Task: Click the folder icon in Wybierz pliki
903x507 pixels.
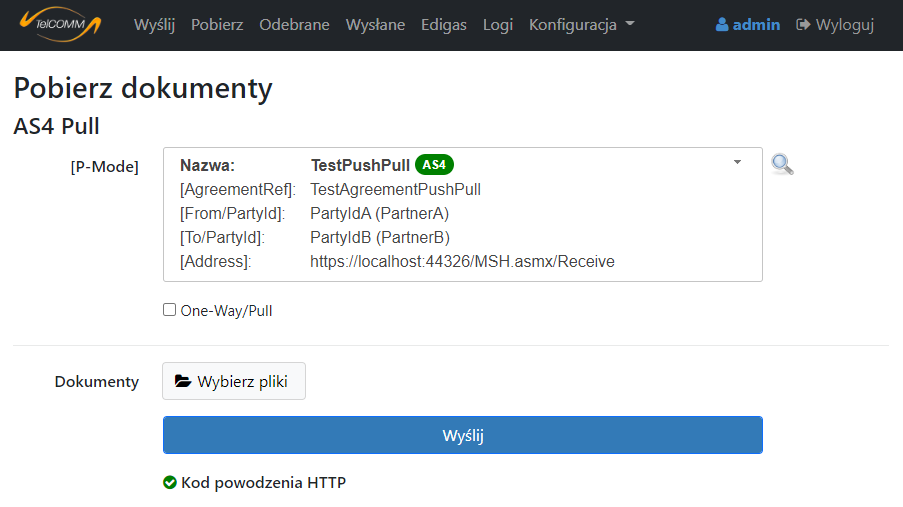Action: (183, 381)
